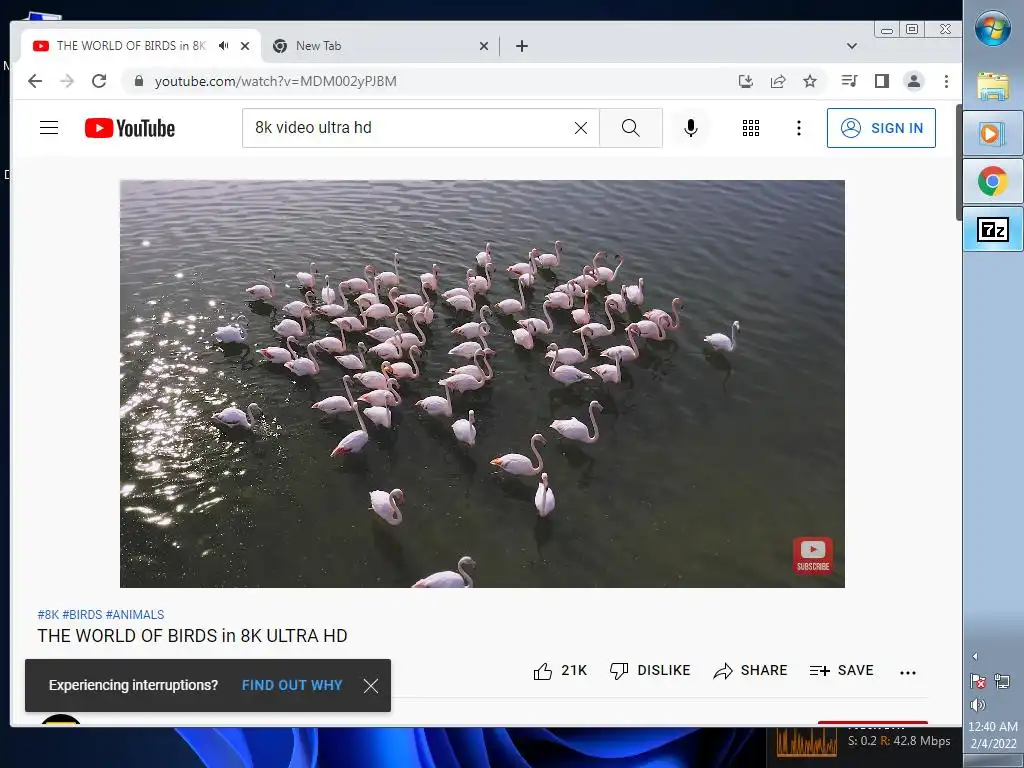The height and width of the screenshot is (768, 1024).
Task: Open YouTube hamburger guide menu
Action: pyautogui.click(x=49, y=127)
